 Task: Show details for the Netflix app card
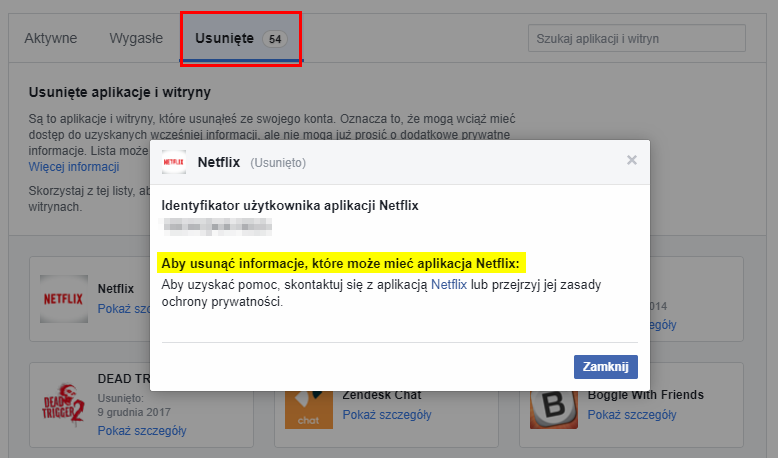point(124,309)
